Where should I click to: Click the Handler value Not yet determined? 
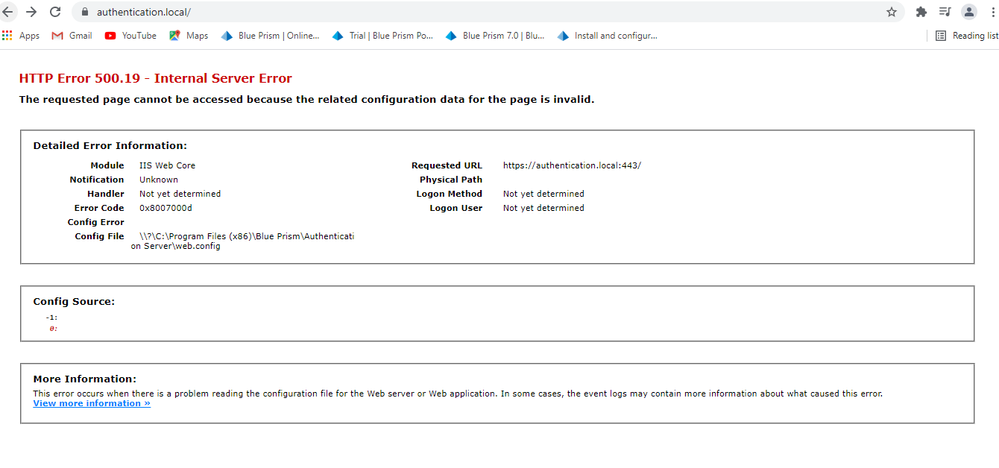(180, 194)
